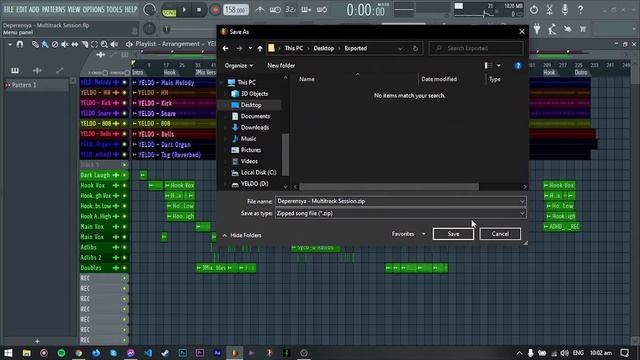Viewport: 640px width, 360px height.
Task: Toggle mute on Hook Vox track
Action: click(x=124, y=185)
